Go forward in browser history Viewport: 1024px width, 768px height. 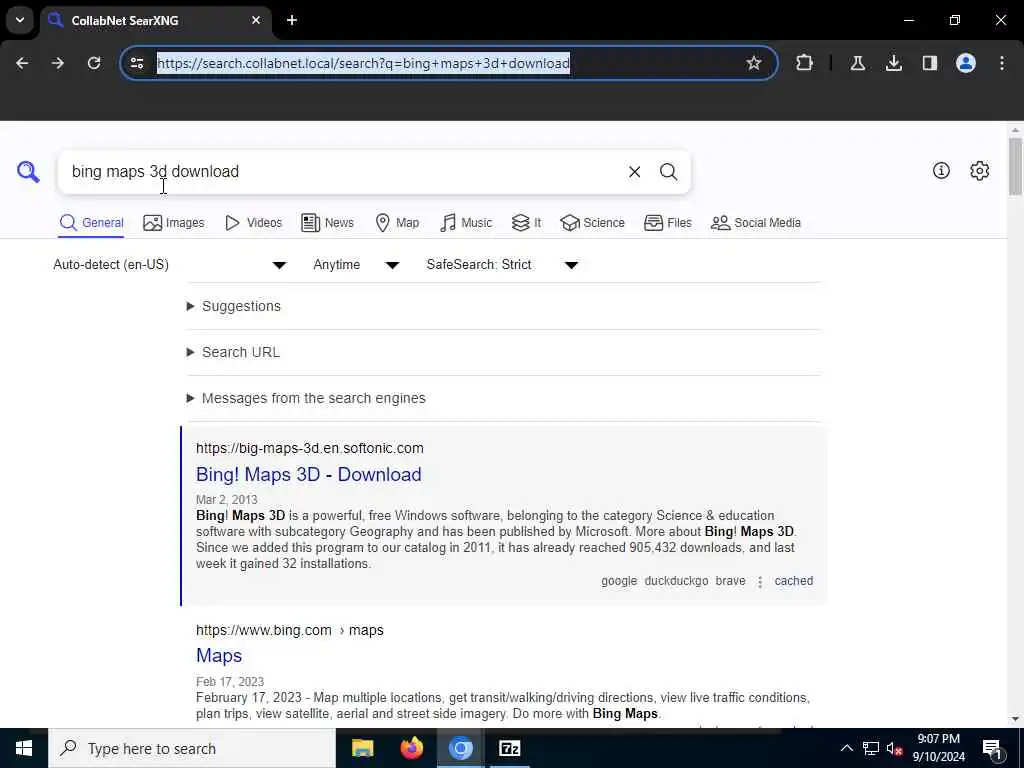coord(58,63)
